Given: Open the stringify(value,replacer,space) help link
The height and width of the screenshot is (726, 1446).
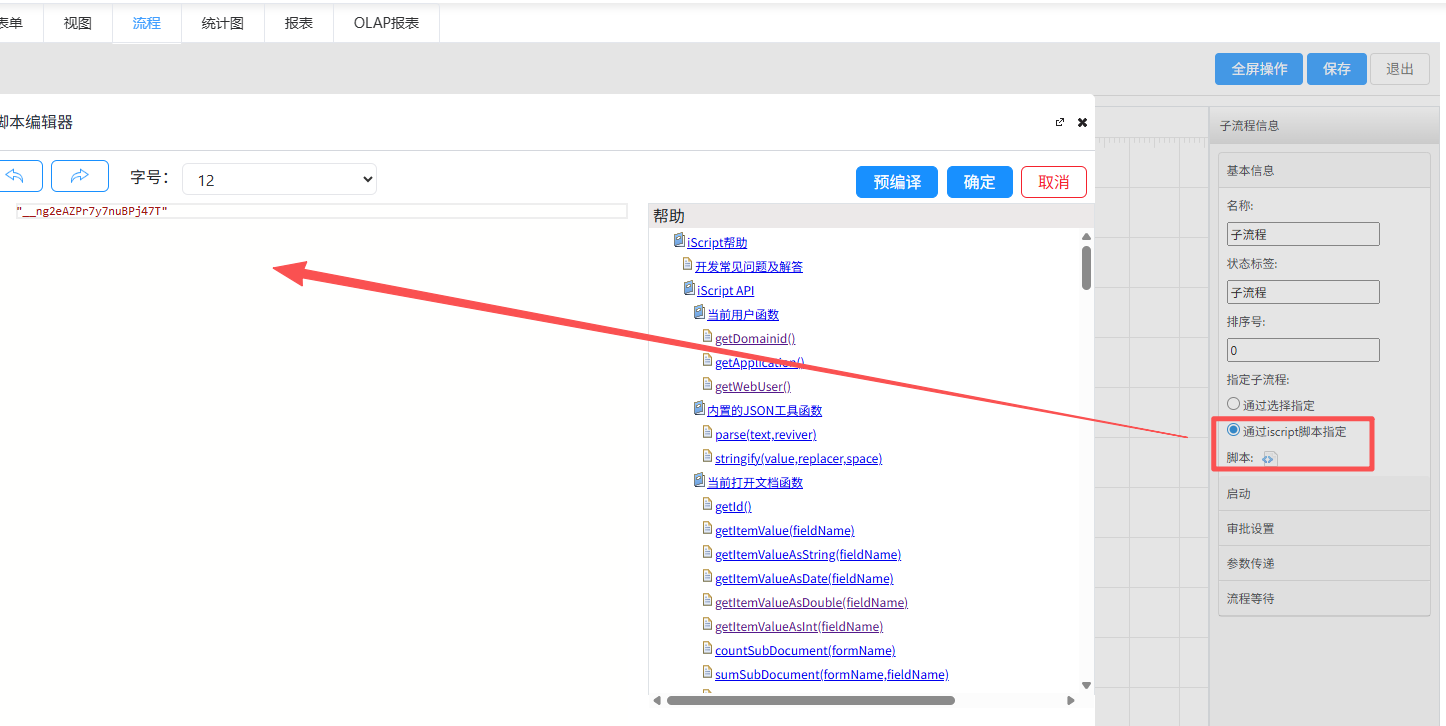Looking at the screenshot, I should click(x=799, y=459).
